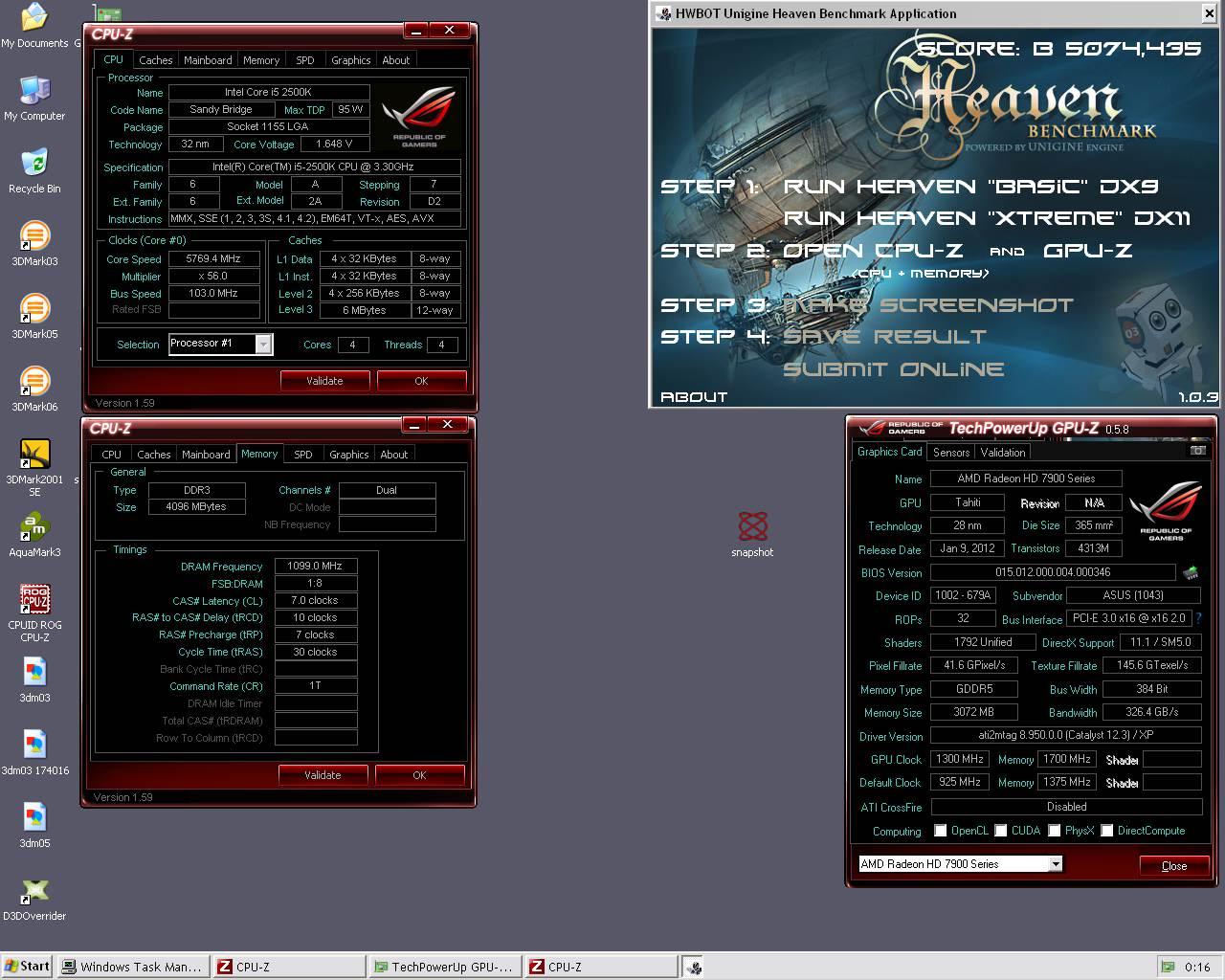Select TechPowerUp GPU-Z taskbar button
The height and width of the screenshot is (980, 1225).
pos(446,967)
